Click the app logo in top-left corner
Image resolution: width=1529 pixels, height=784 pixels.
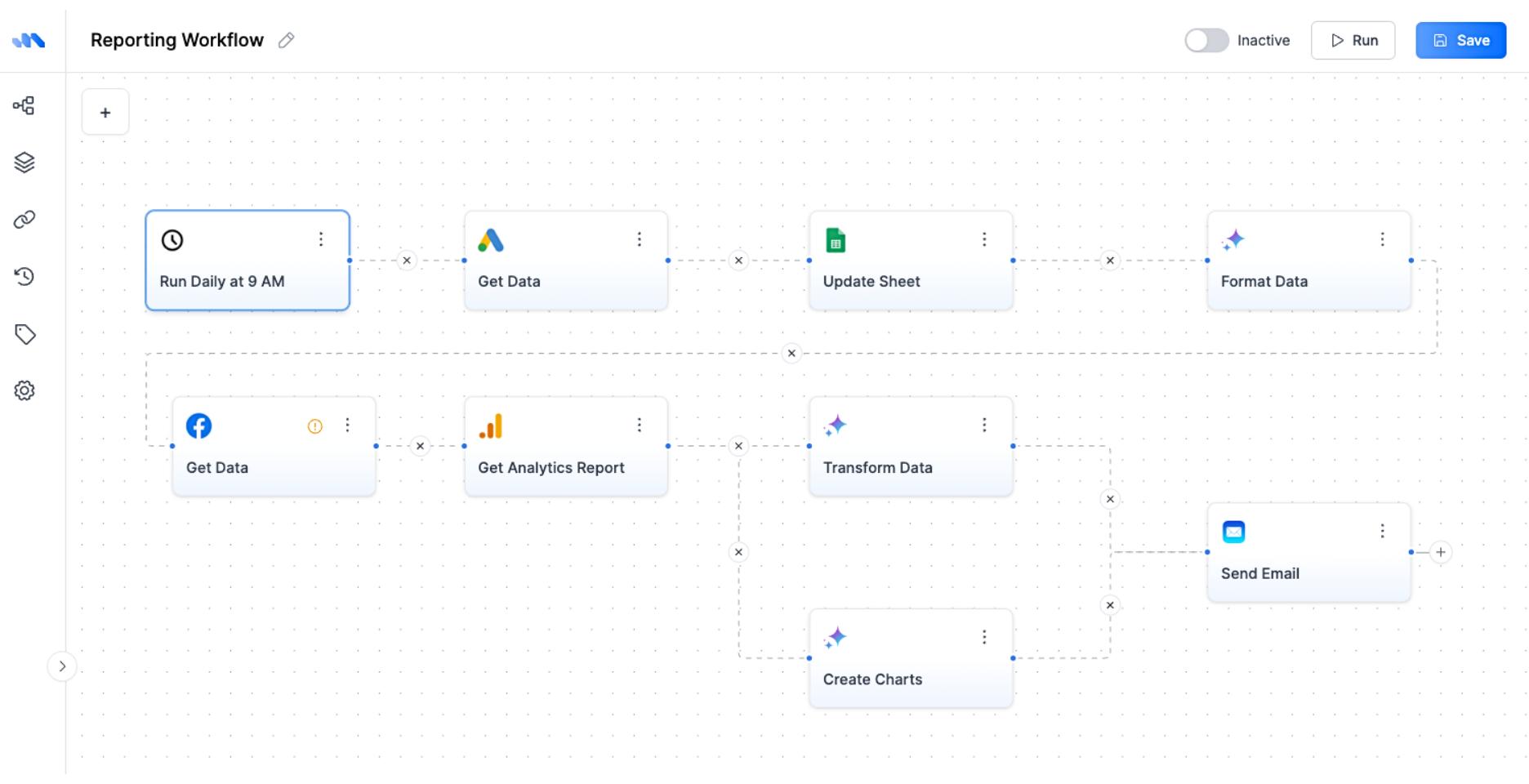(29, 40)
